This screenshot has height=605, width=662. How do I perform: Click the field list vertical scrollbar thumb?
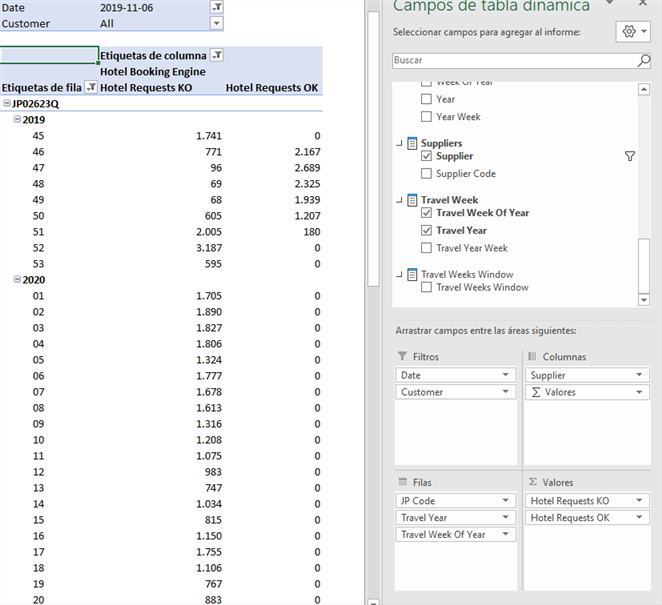[644, 265]
